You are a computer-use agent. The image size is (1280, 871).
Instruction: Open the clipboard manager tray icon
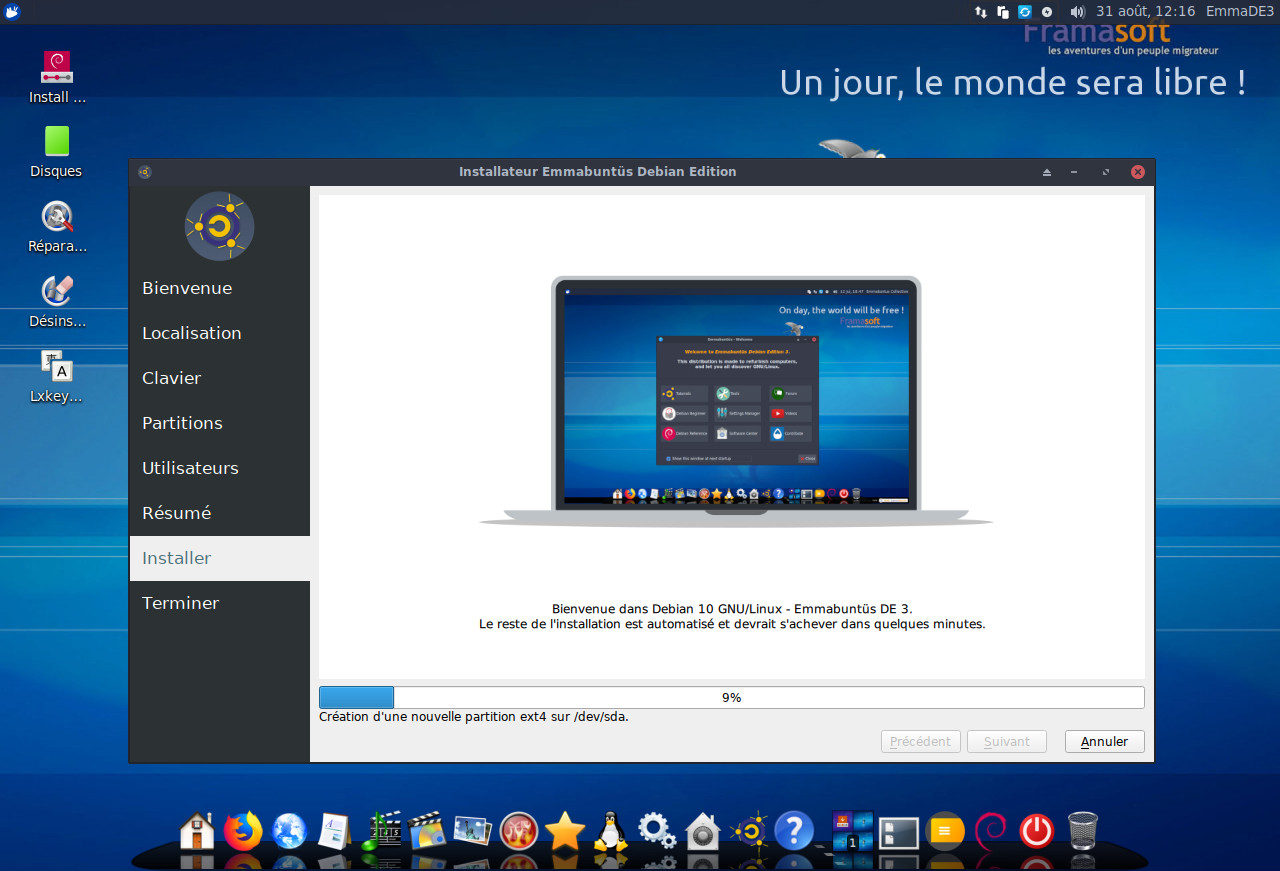click(1003, 12)
